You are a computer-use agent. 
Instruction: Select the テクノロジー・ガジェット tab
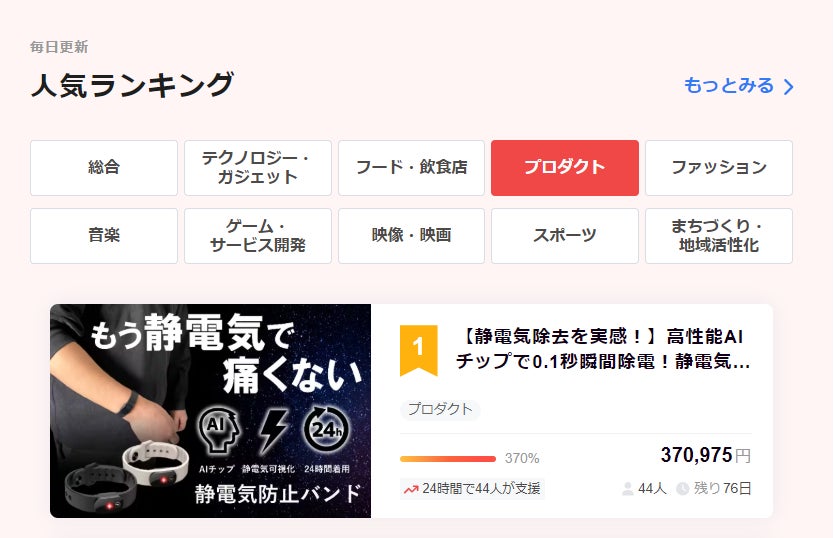pos(257,168)
